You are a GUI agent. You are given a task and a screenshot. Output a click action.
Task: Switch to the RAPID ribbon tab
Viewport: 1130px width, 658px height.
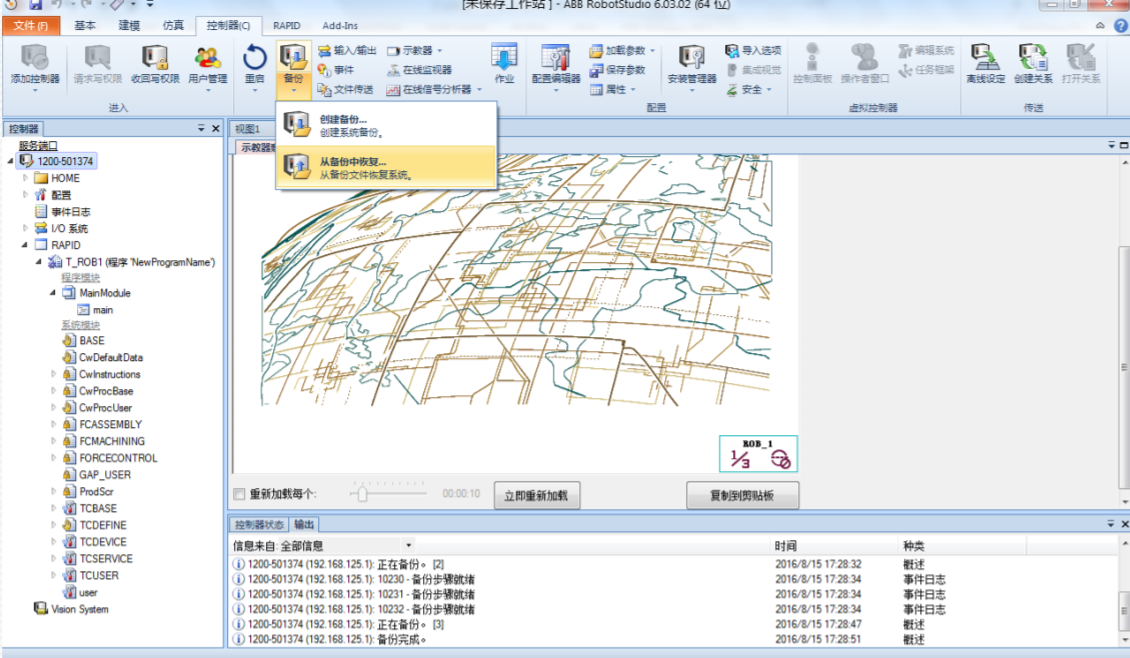[x=287, y=25]
